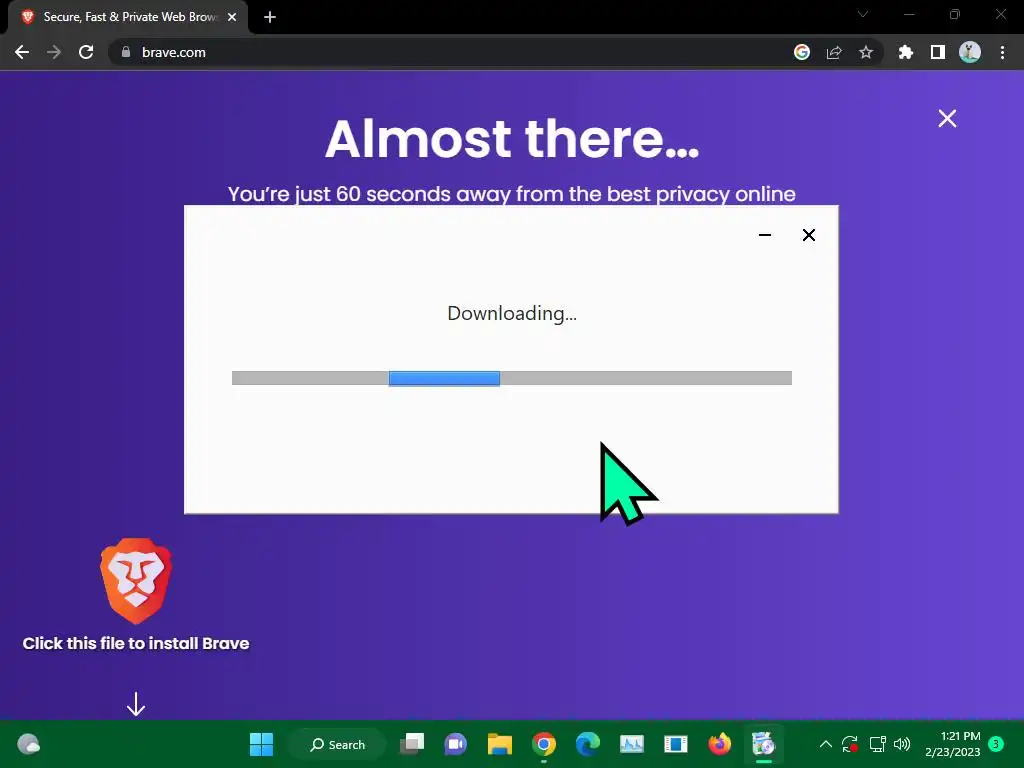Open File Explorer from taskbar

tap(500, 744)
